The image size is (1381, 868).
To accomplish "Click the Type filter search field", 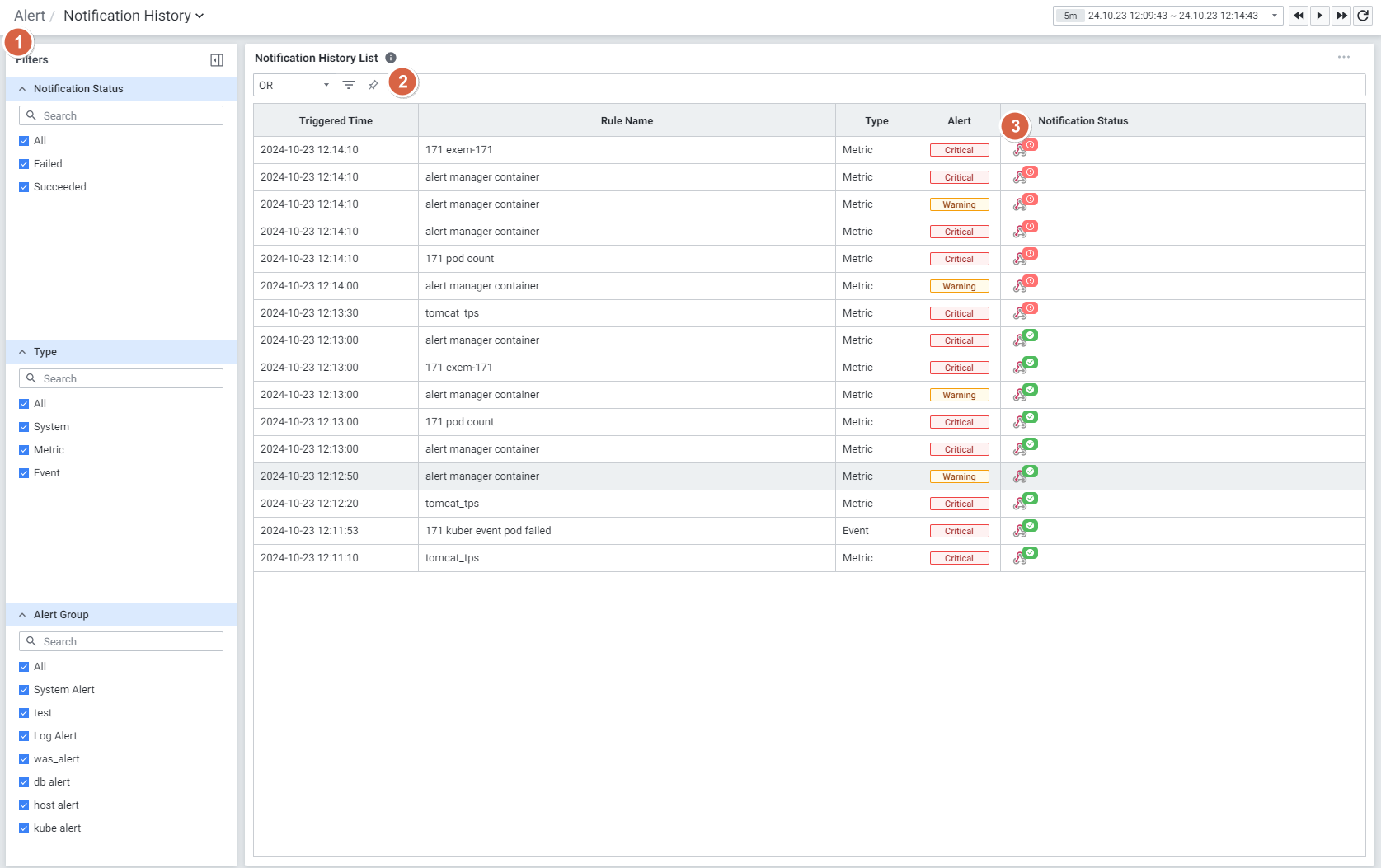I will (x=121, y=378).
